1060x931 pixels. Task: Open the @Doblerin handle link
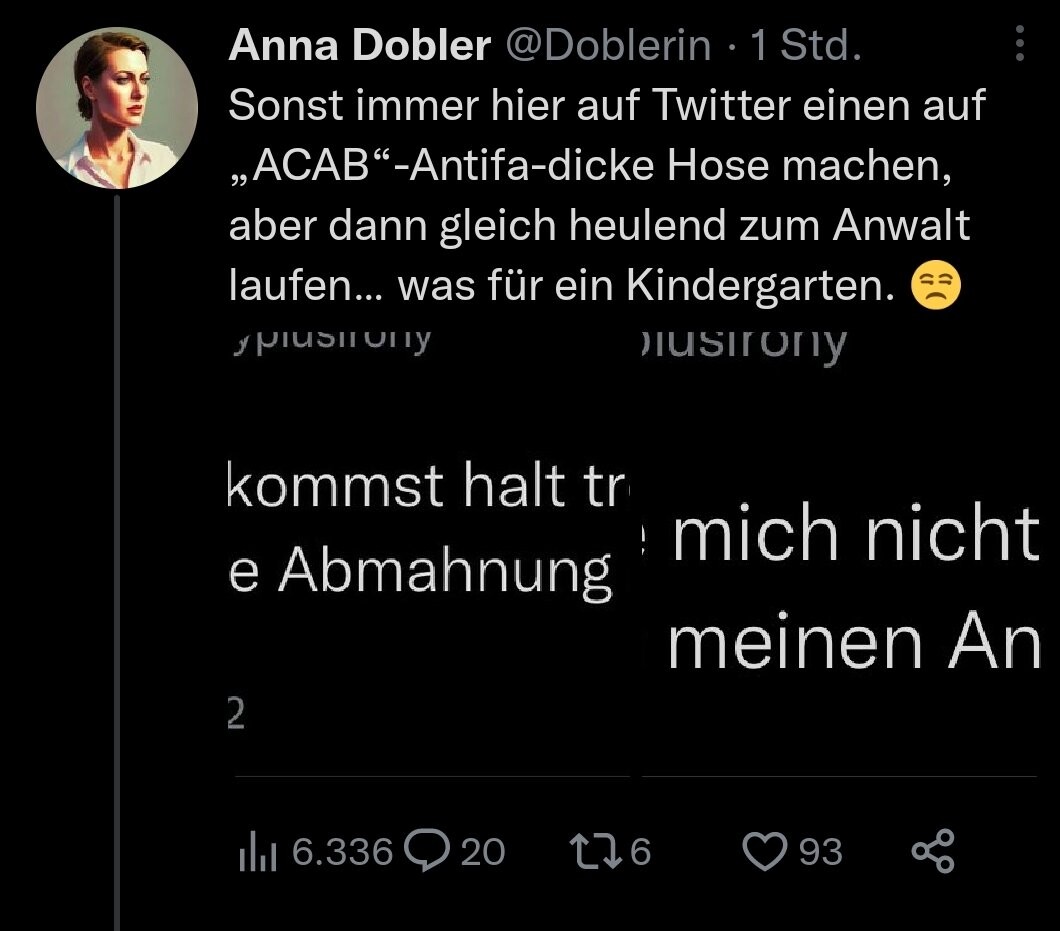click(612, 44)
